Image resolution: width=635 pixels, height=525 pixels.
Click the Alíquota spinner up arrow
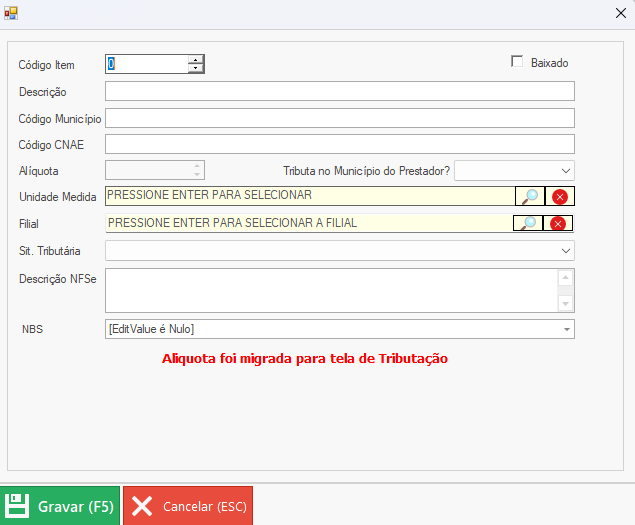(x=197, y=166)
